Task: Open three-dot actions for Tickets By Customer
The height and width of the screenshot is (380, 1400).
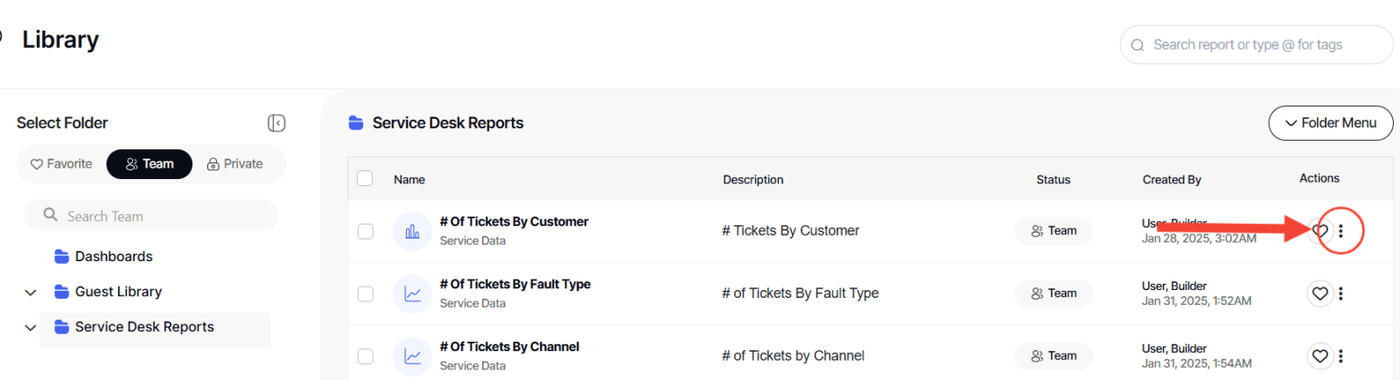Action: (1341, 231)
